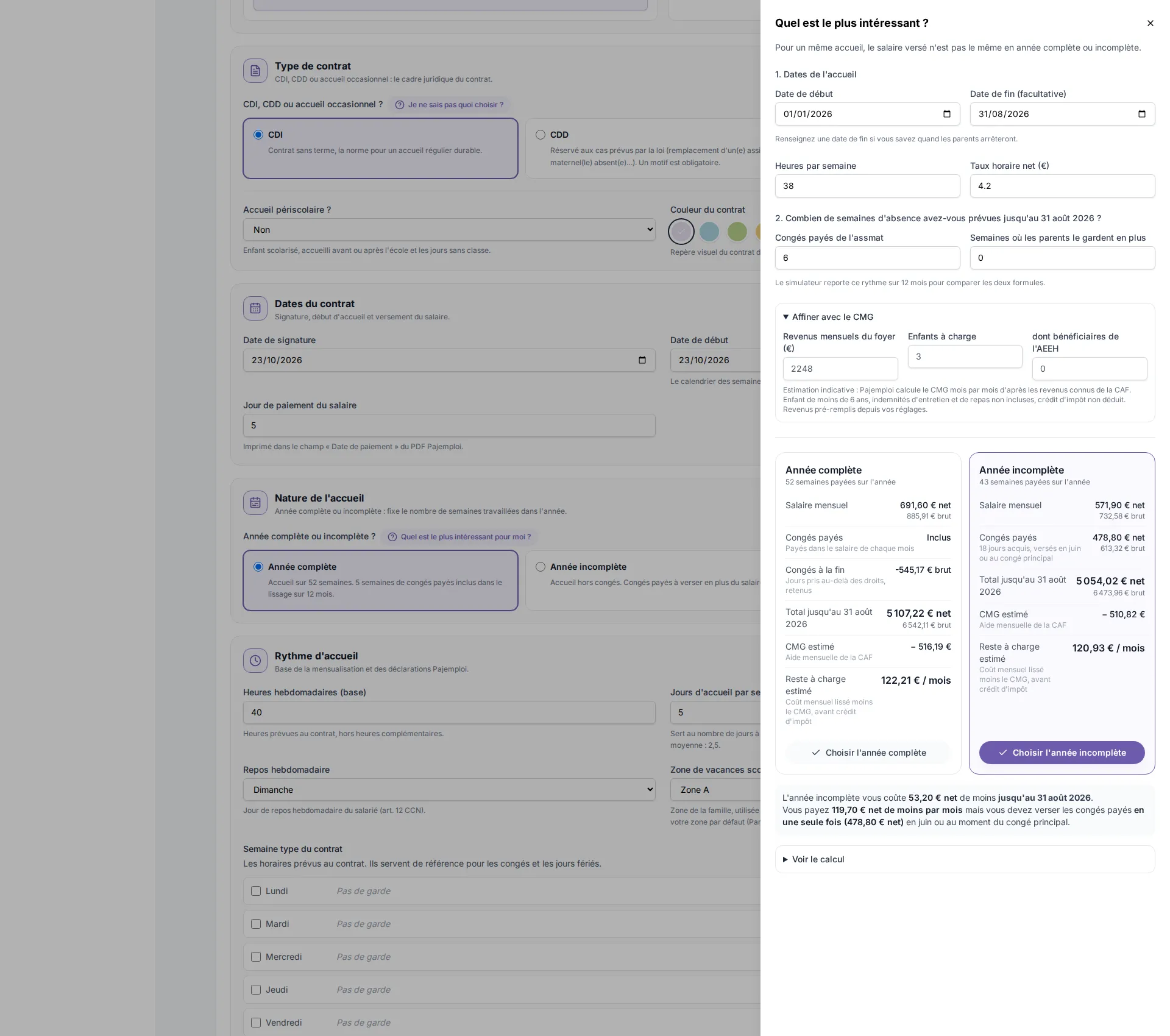Open calendar picker for Date de signature

pos(642,360)
